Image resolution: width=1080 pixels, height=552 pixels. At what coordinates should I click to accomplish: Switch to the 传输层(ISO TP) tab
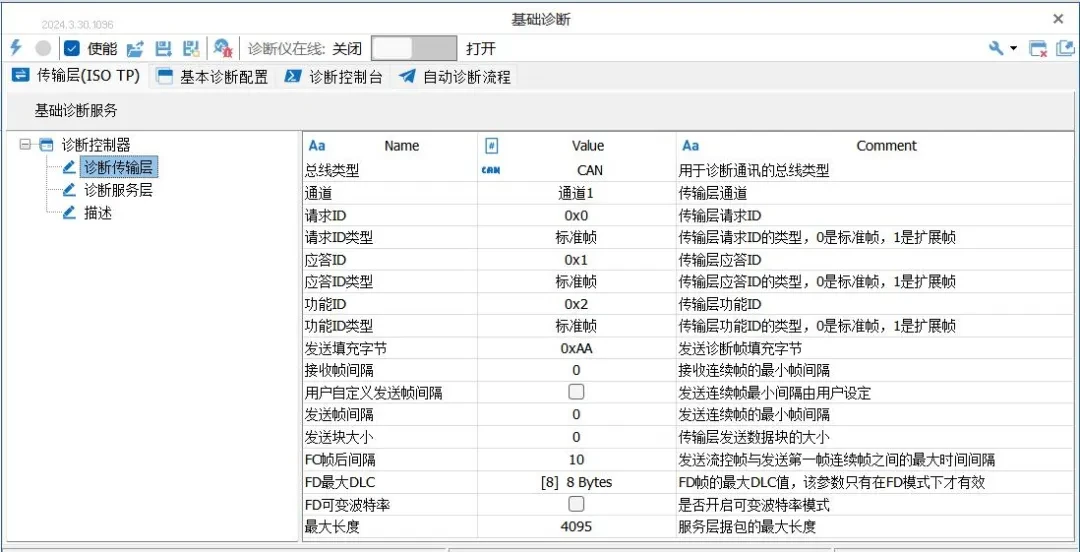pyautogui.click(x=76, y=76)
